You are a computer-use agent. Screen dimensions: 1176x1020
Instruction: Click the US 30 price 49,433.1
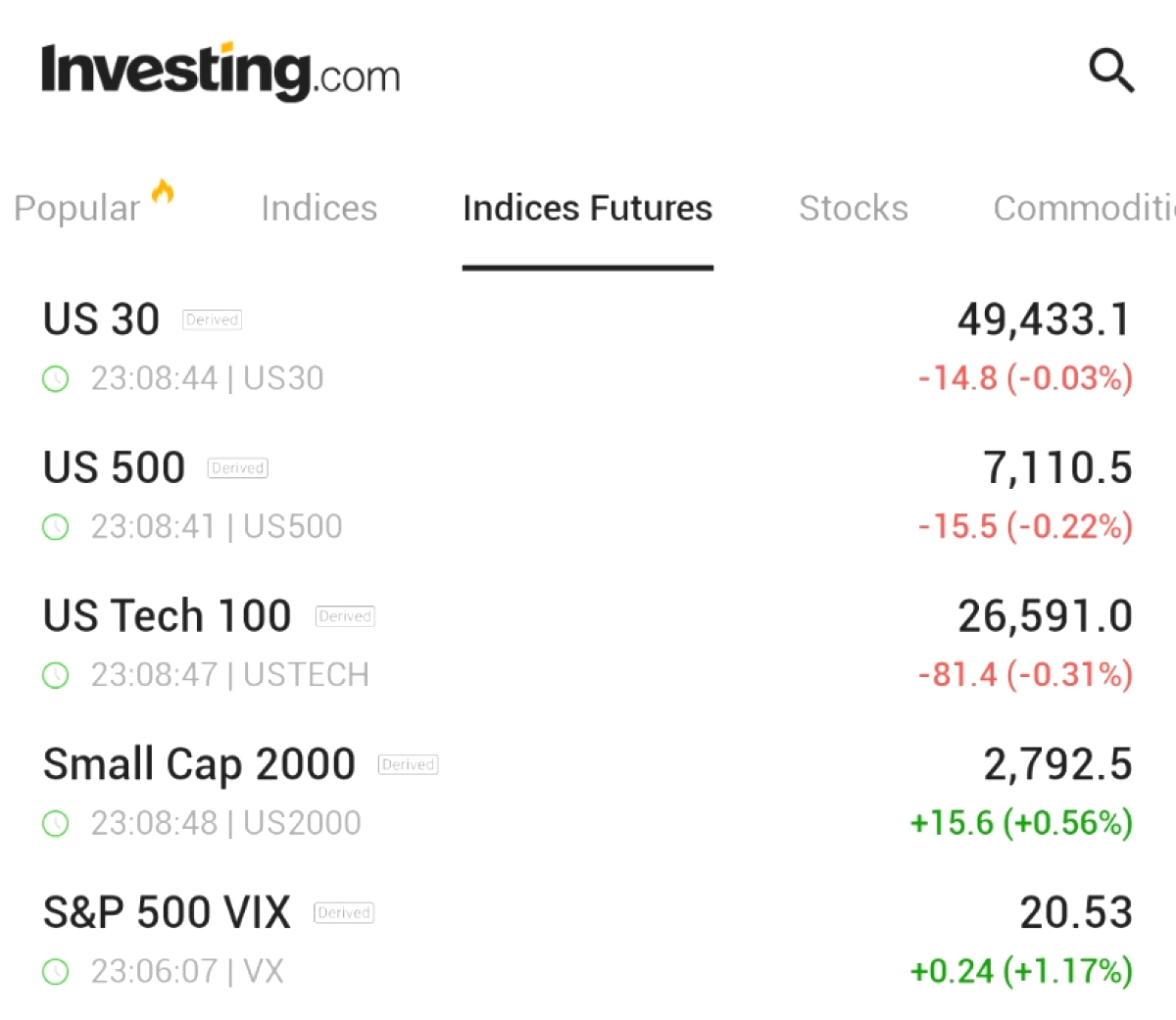pos(1044,319)
